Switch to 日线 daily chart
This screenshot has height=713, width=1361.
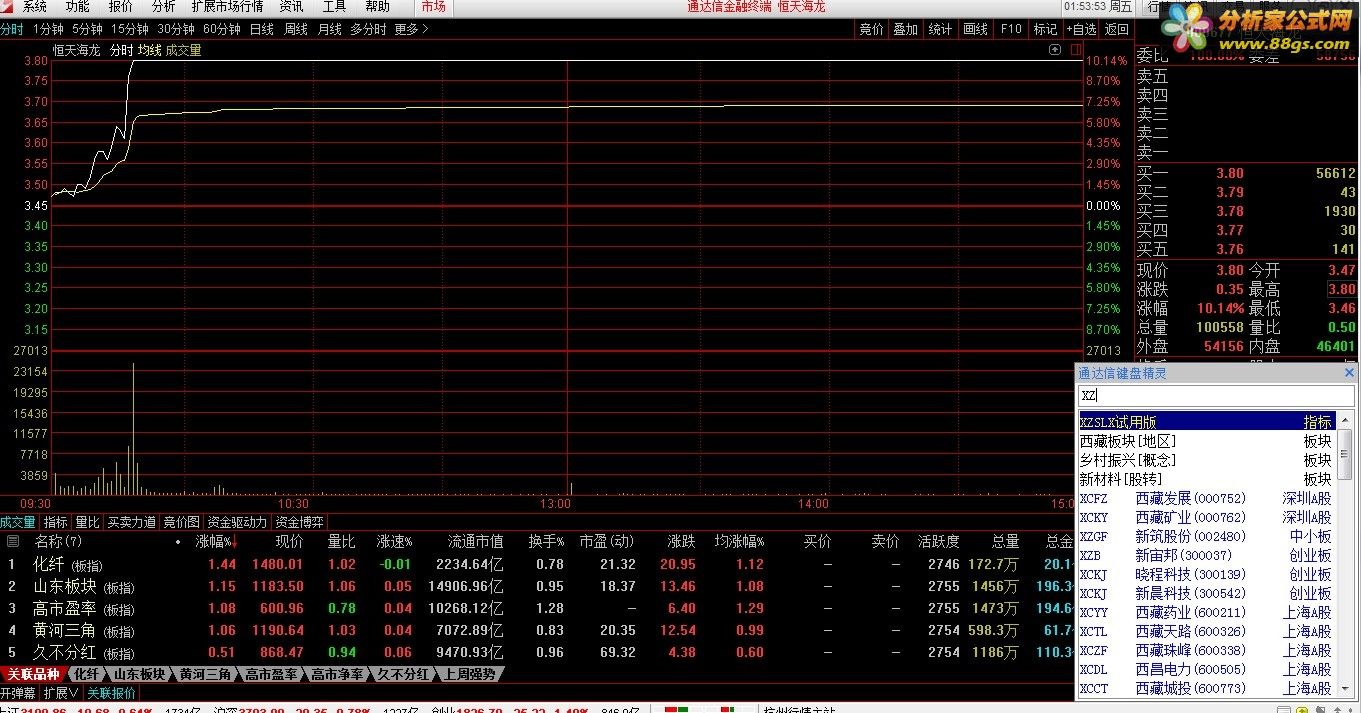pos(262,29)
